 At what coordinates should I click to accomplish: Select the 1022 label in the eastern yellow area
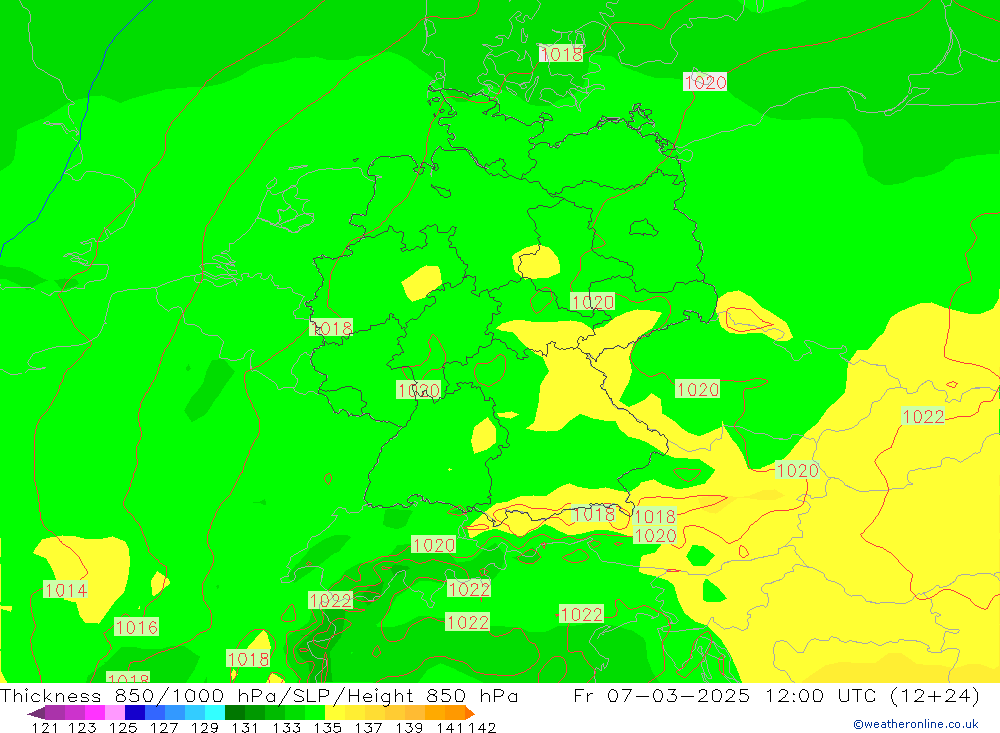(x=923, y=417)
